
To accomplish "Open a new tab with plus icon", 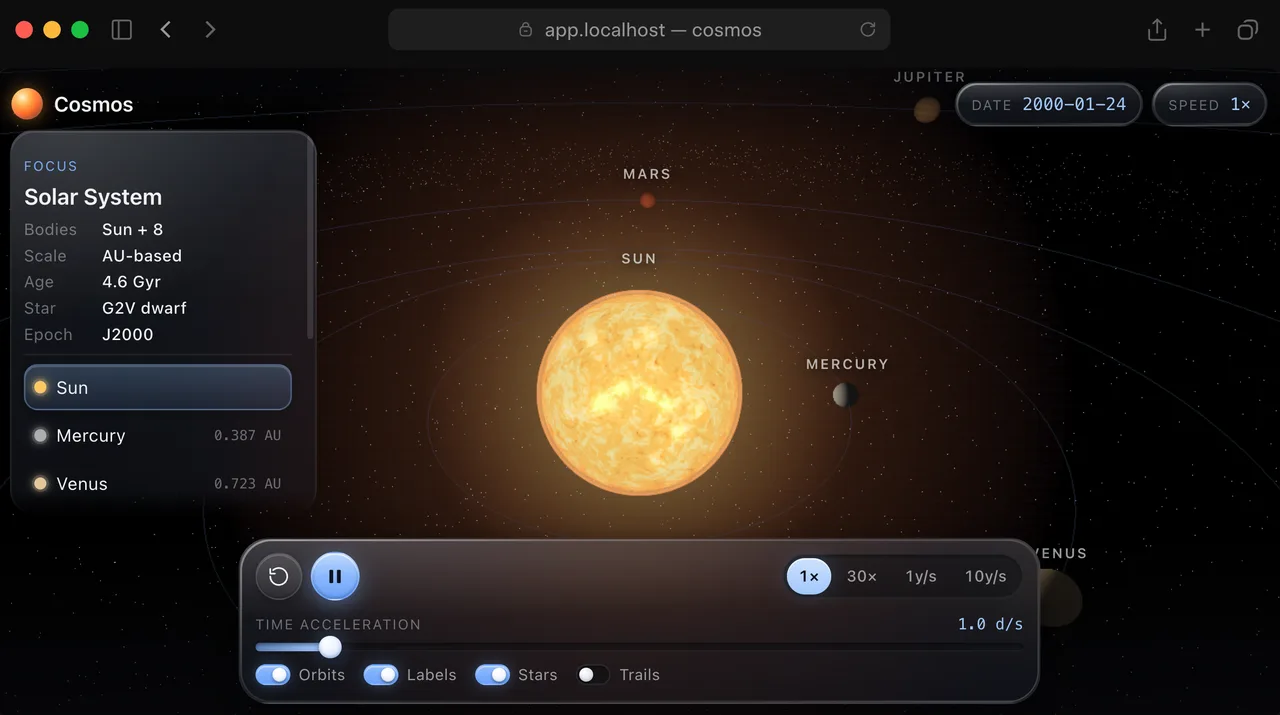I will tap(1202, 30).
